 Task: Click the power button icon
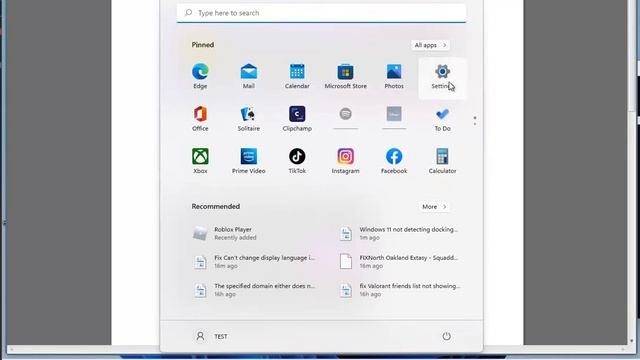click(x=447, y=336)
